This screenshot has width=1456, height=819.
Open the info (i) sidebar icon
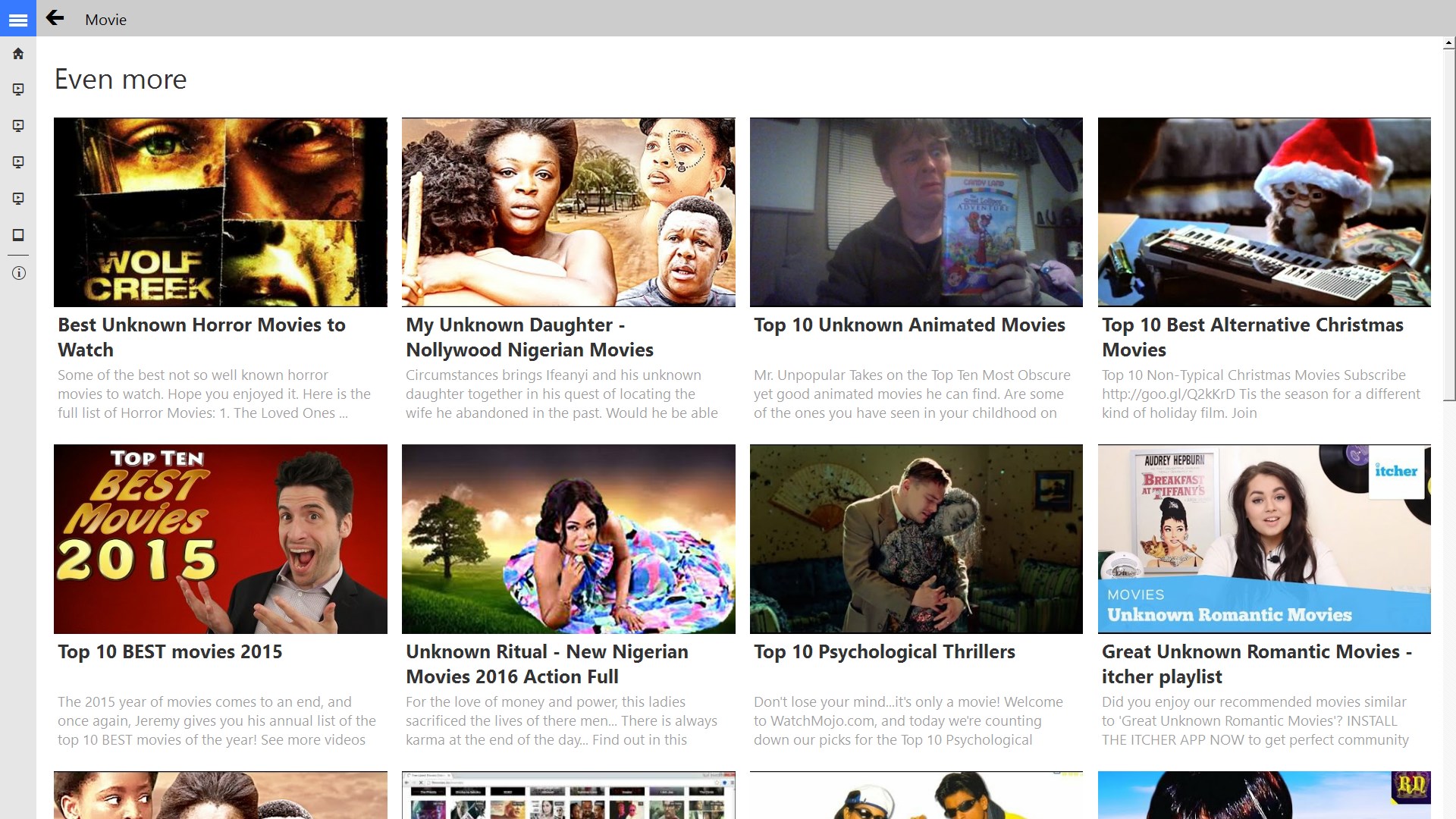point(18,273)
